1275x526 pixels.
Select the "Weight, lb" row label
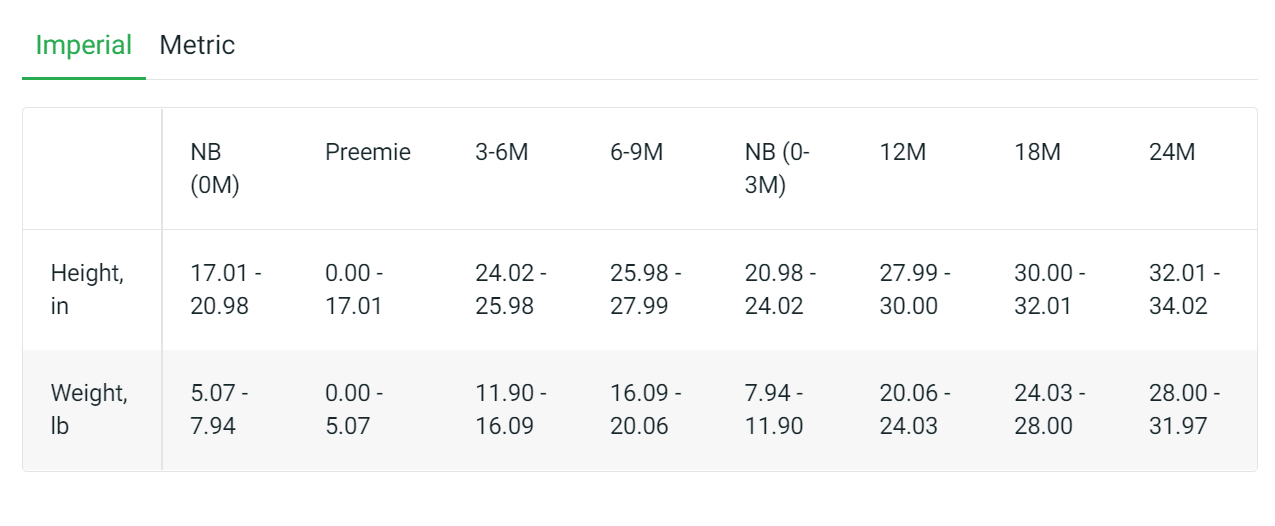tap(89, 409)
